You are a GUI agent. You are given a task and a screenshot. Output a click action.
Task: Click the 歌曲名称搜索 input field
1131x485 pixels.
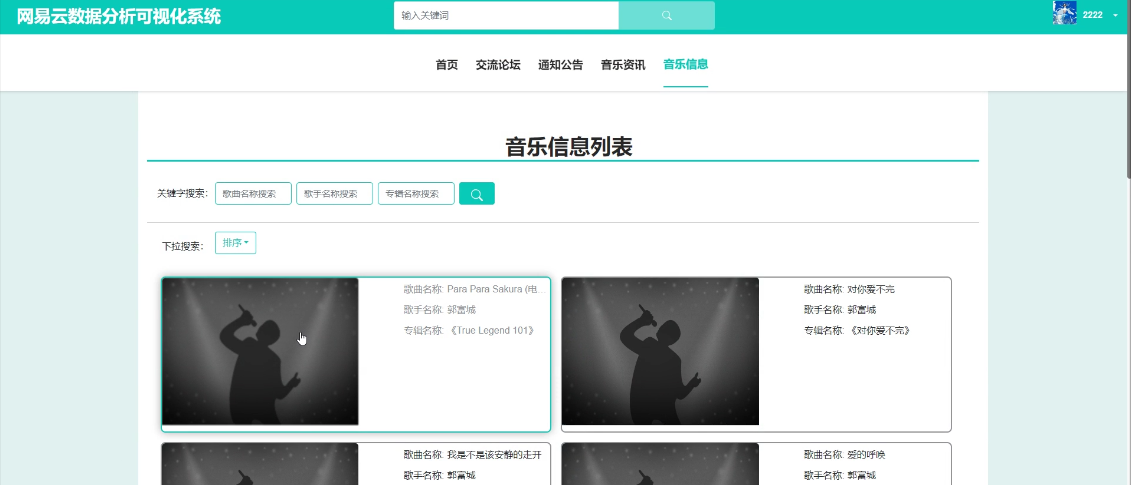253,193
